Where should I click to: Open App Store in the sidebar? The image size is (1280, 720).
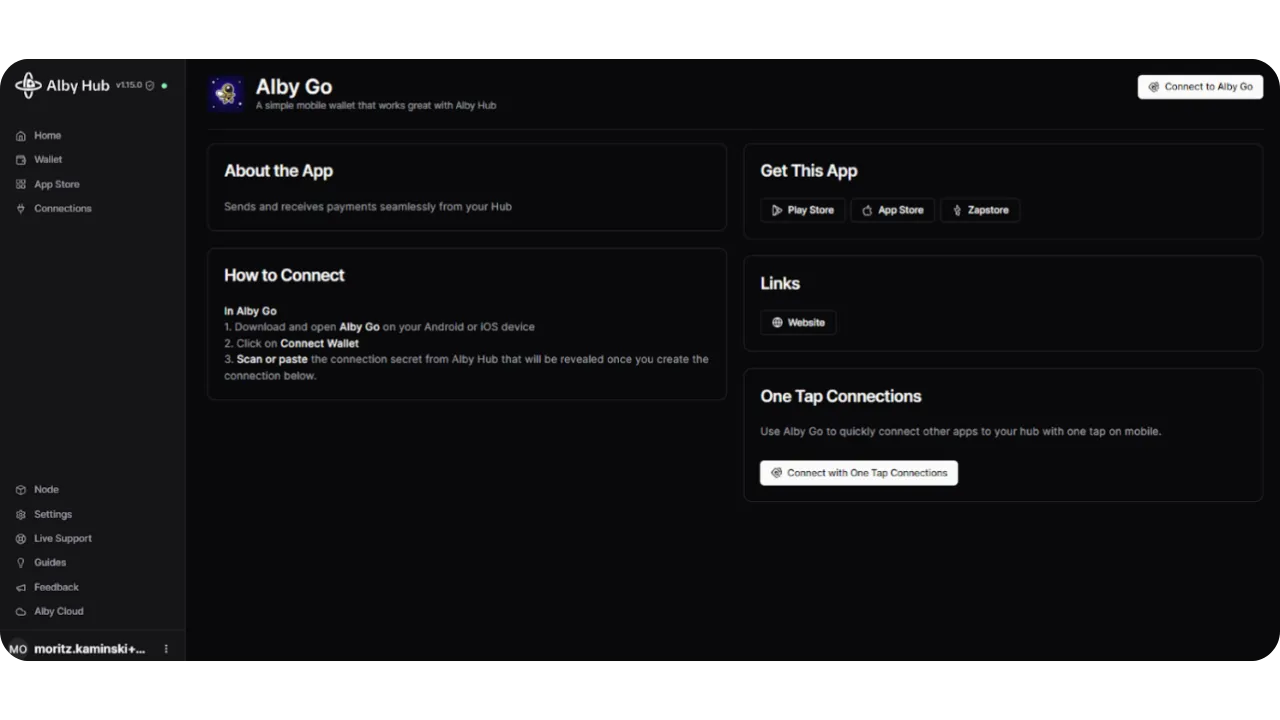[56, 185]
